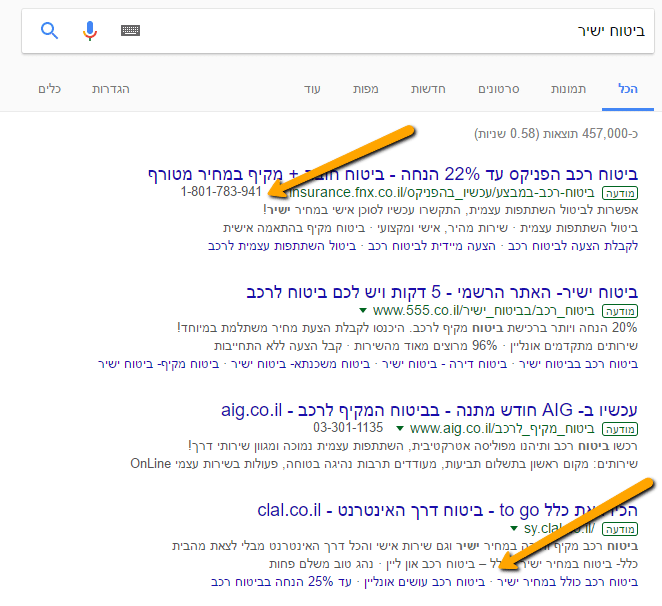This screenshot has width=662, height=606.
Task: Open the כלים tools option
Action: 50,89
